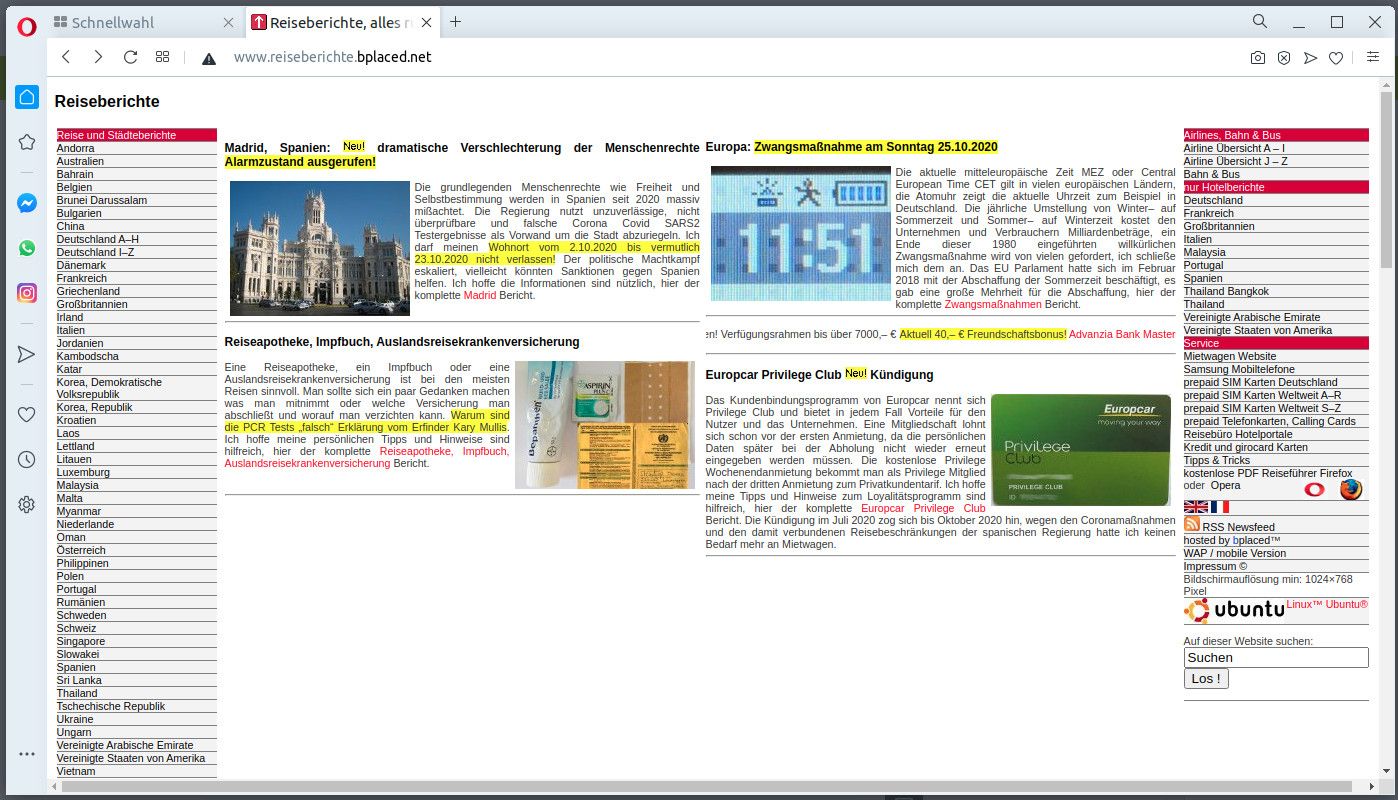The height and width of the screenshot is (800, 1398).
Task: Search in tabs magnifier icon
Action: pyautogui.click(x=1260, y=21)
